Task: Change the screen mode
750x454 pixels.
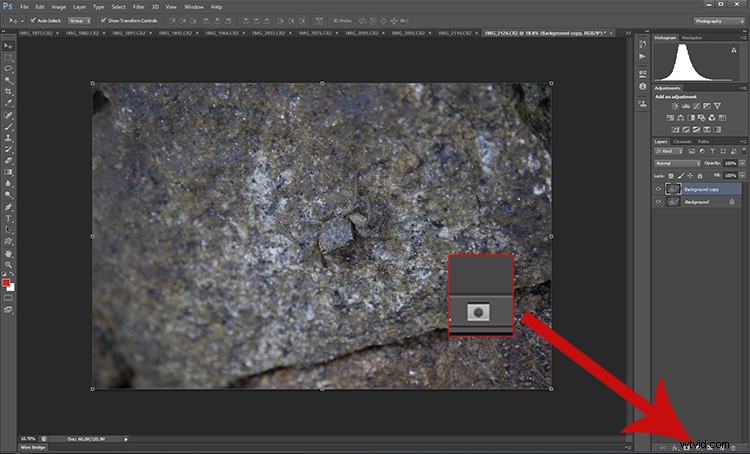Action: (x=8, y=310)
